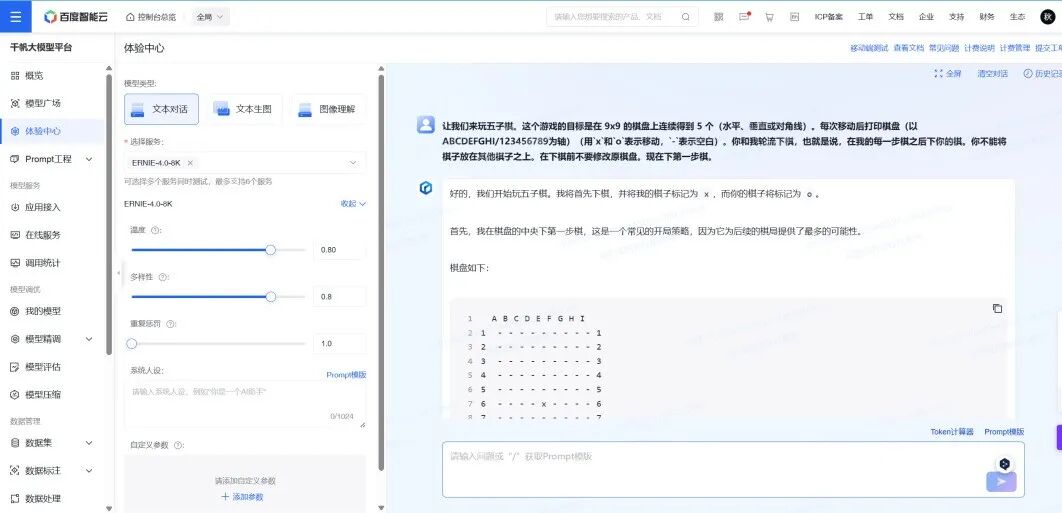This screenshot has height=513, width=1062.
Task: Select the 文本生图 model type
Action: (245, 109)
